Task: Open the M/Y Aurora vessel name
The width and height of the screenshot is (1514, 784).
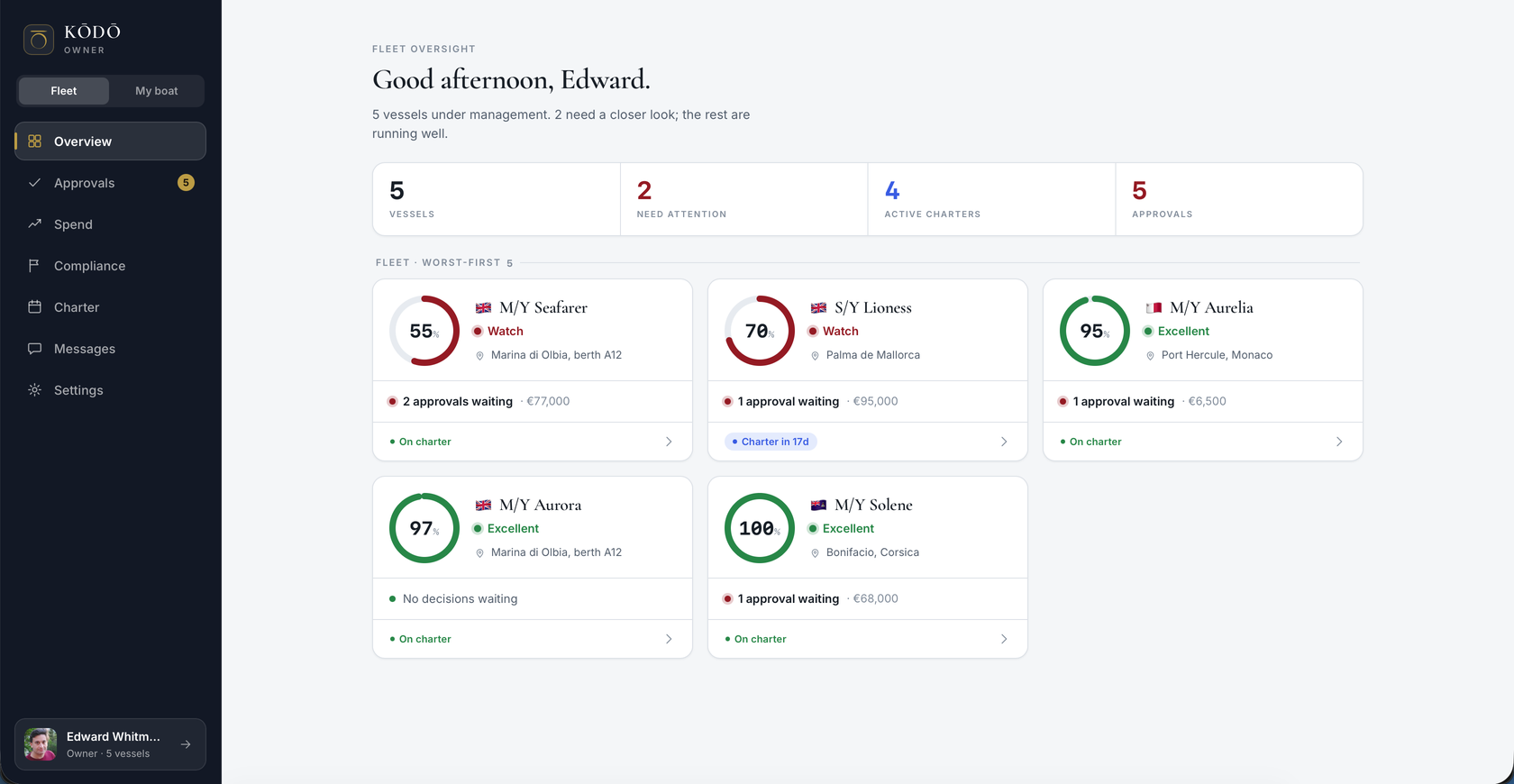Action: tap(541, 505)
